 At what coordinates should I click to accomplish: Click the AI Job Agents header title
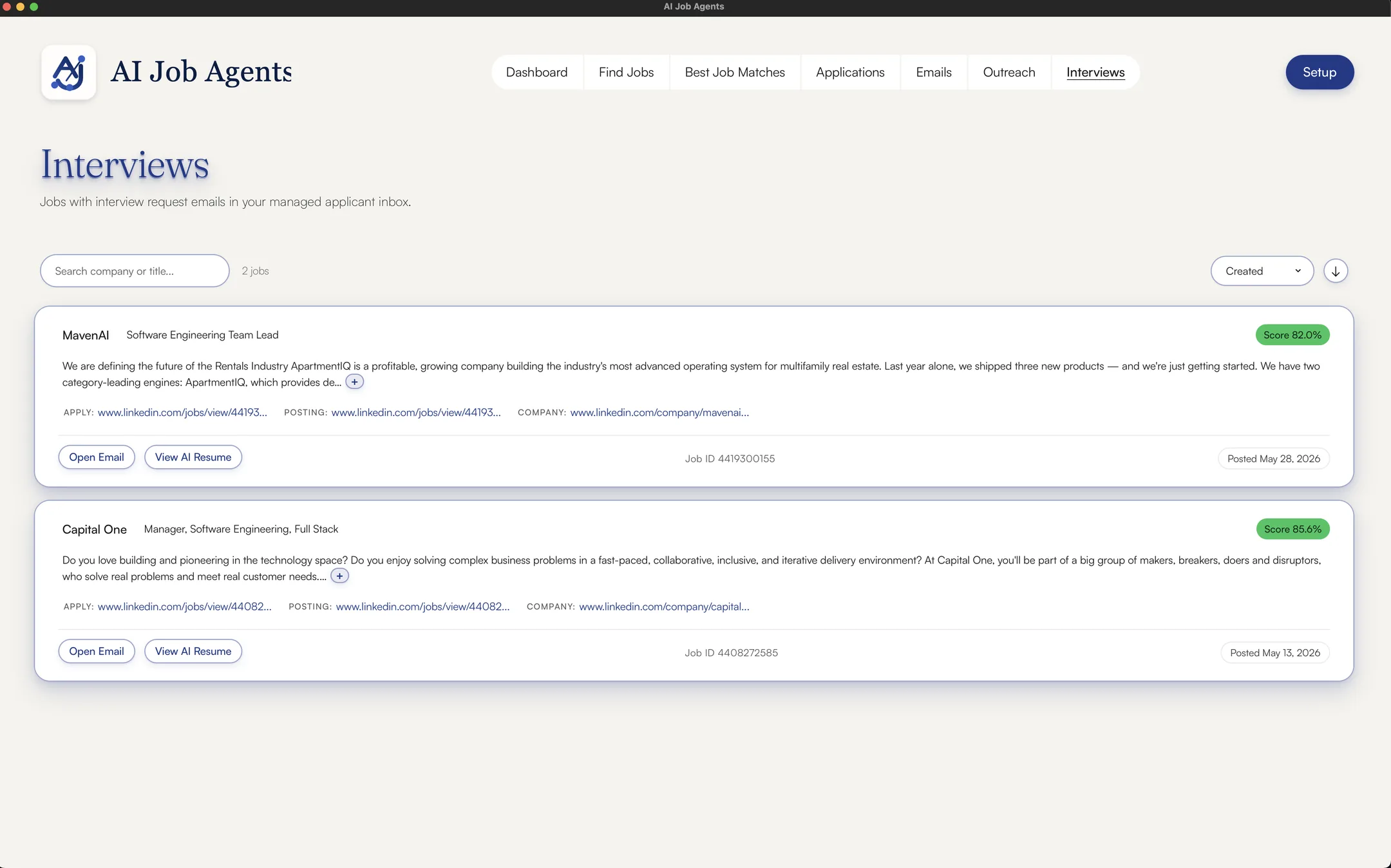tap(201, 71)
